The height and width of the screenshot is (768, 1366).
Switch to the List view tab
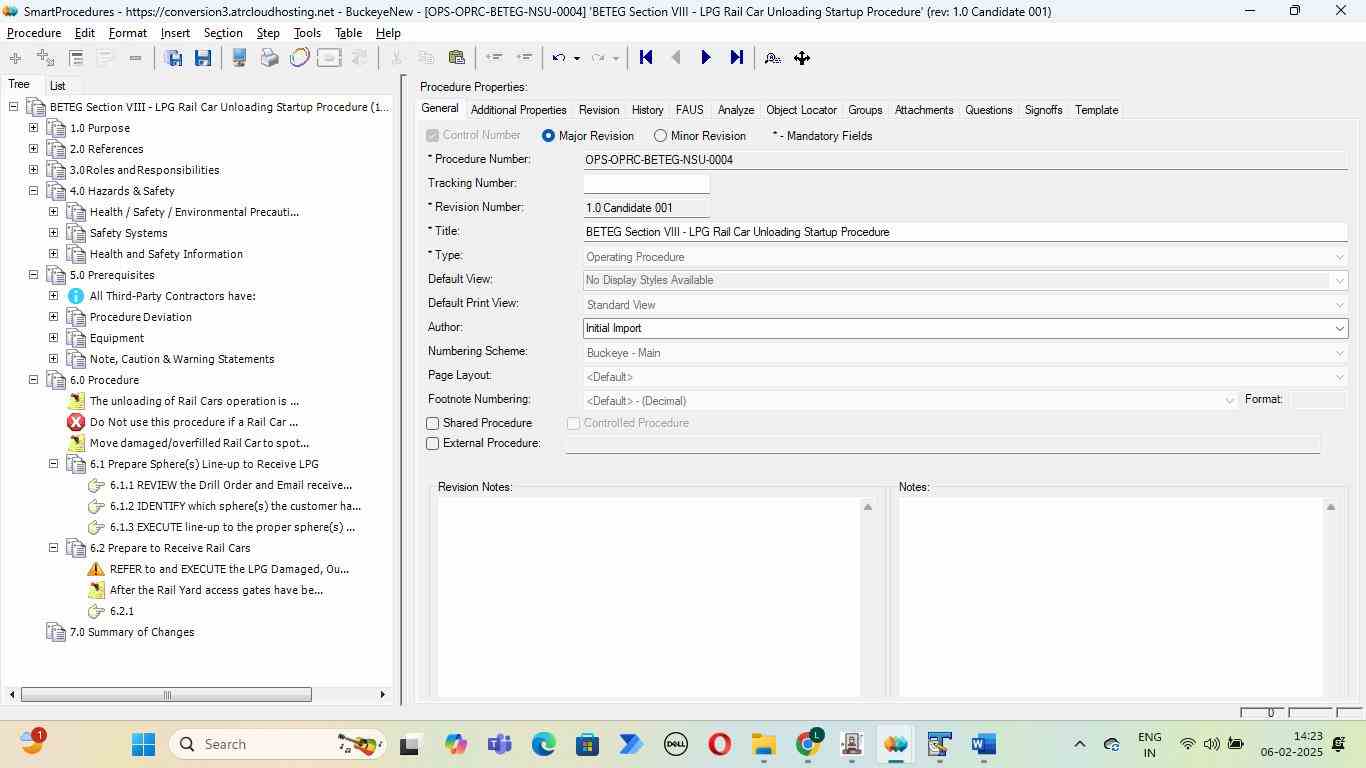pos(58,86)
